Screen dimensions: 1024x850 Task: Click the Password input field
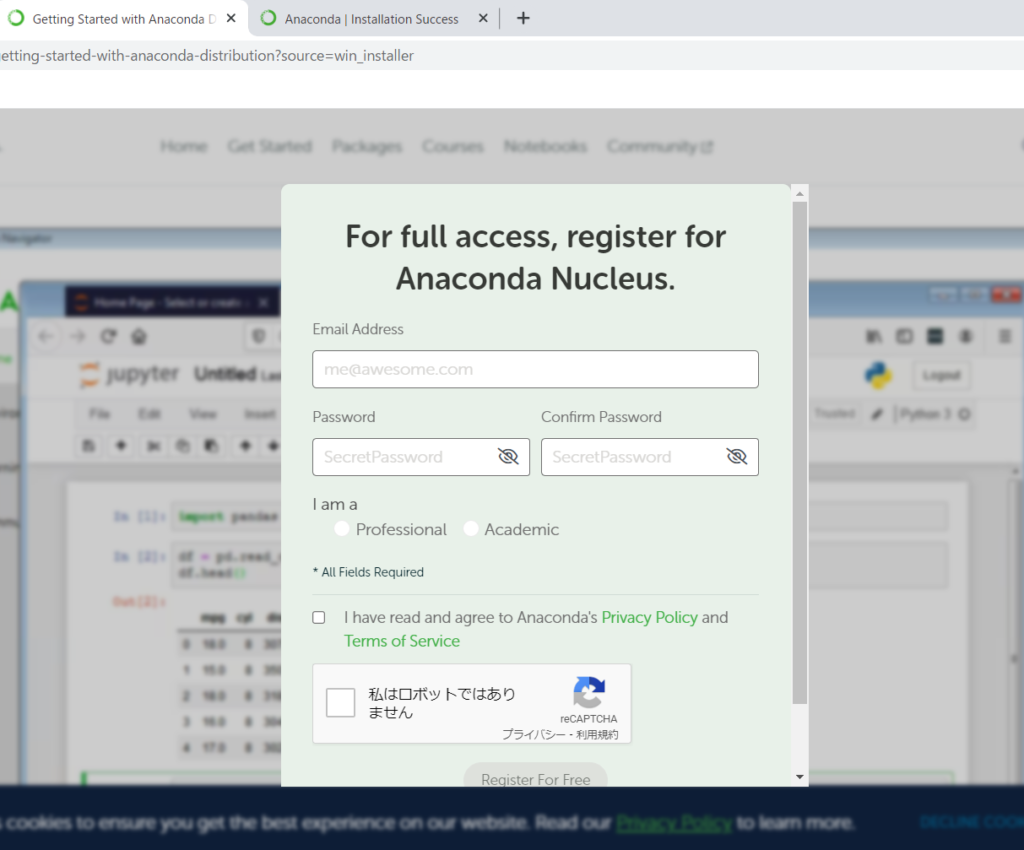(x=421, y=457)
